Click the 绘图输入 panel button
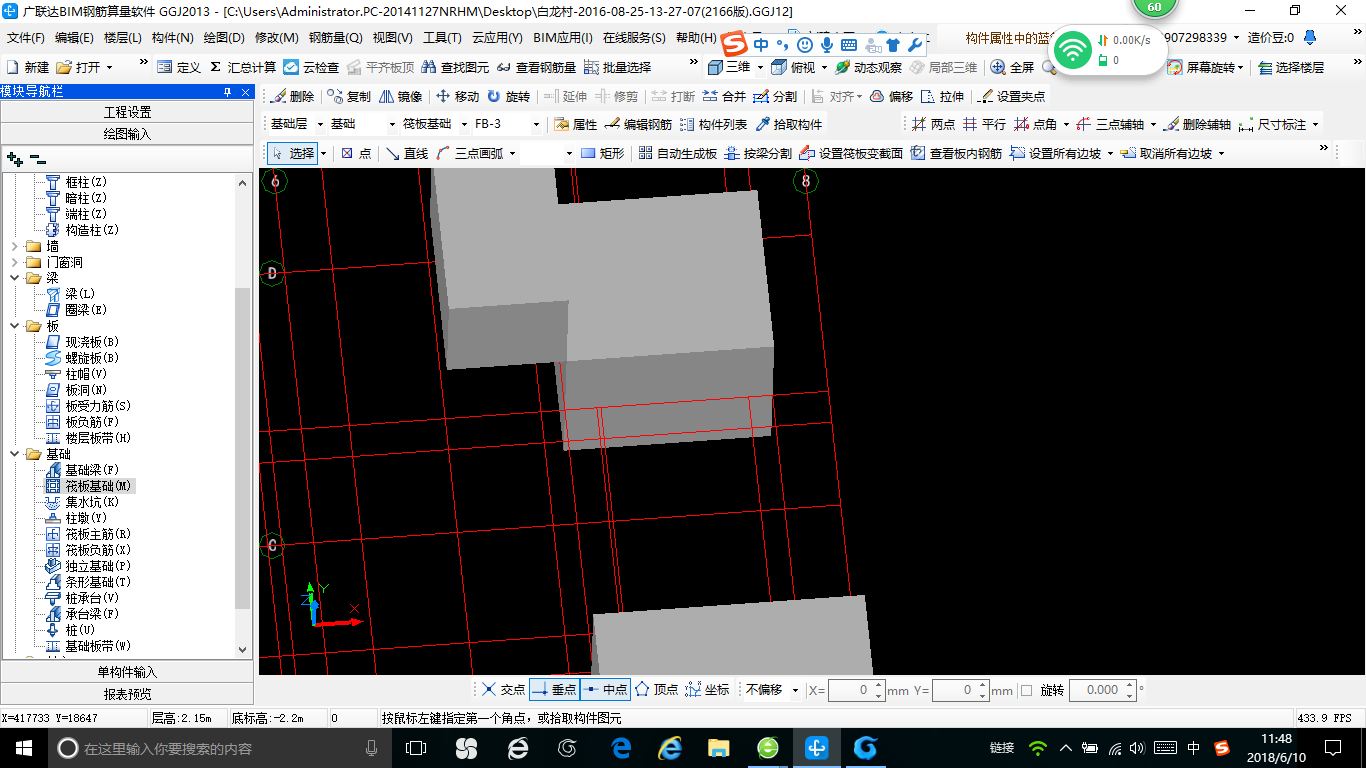The image size is (1366, 768). click(127, 133)
